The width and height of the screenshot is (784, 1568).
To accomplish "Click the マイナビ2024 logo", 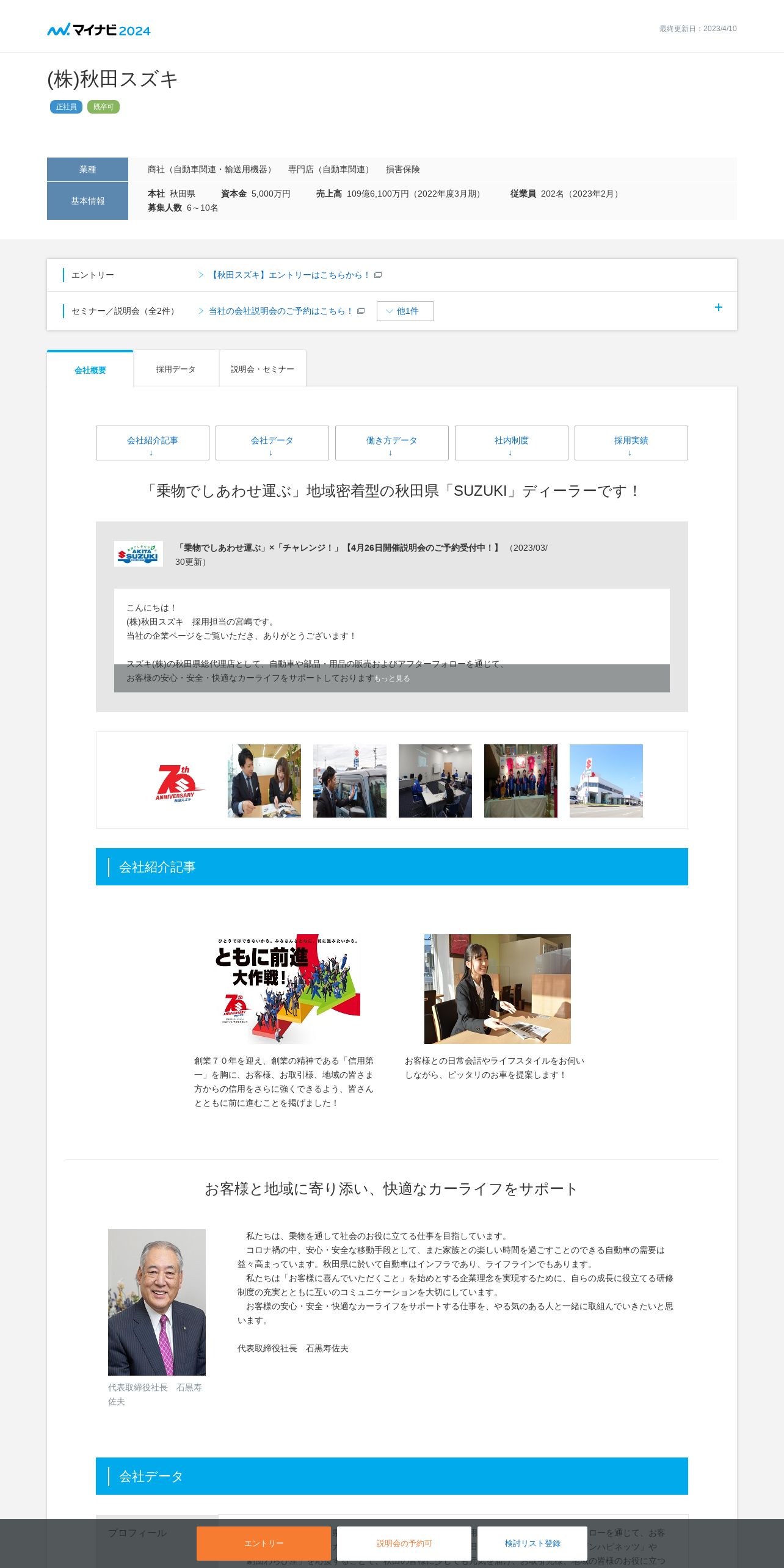I will pyautogui.click(x=99, y=29).
